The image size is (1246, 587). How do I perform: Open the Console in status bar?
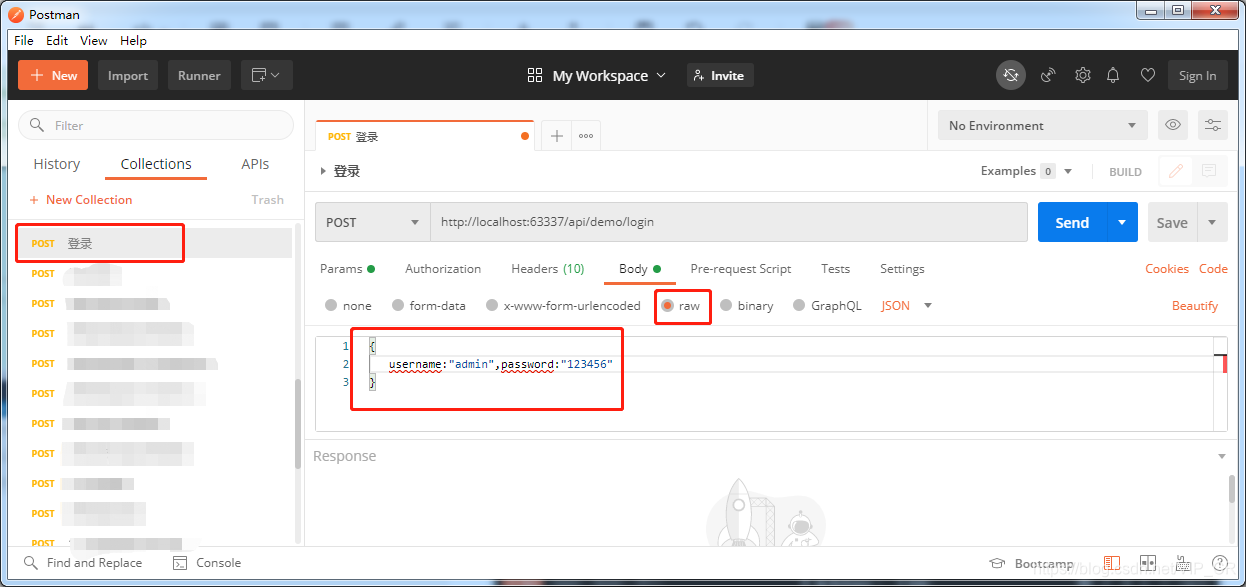tap(207, 563)
